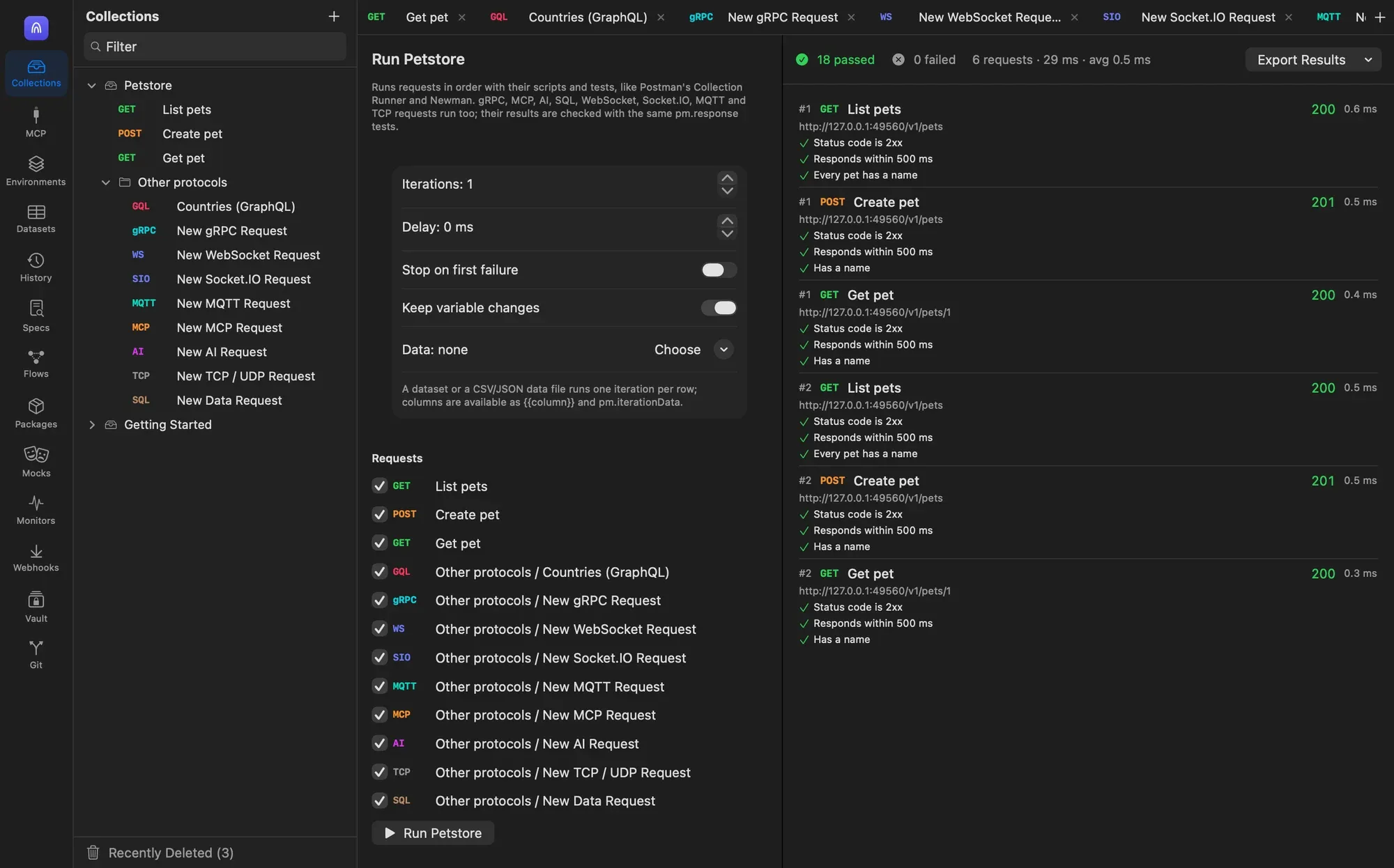Toggle Keep variable changes switch
Viewport: 1394px width, 868px height.
coord(719,307)
